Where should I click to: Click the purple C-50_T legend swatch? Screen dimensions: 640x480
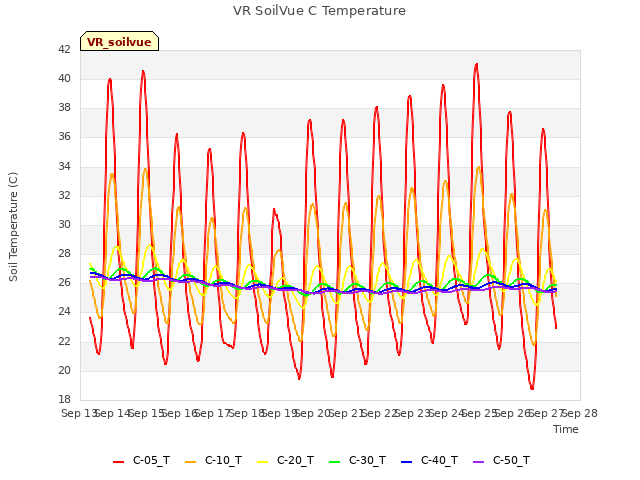coord(478,462)
